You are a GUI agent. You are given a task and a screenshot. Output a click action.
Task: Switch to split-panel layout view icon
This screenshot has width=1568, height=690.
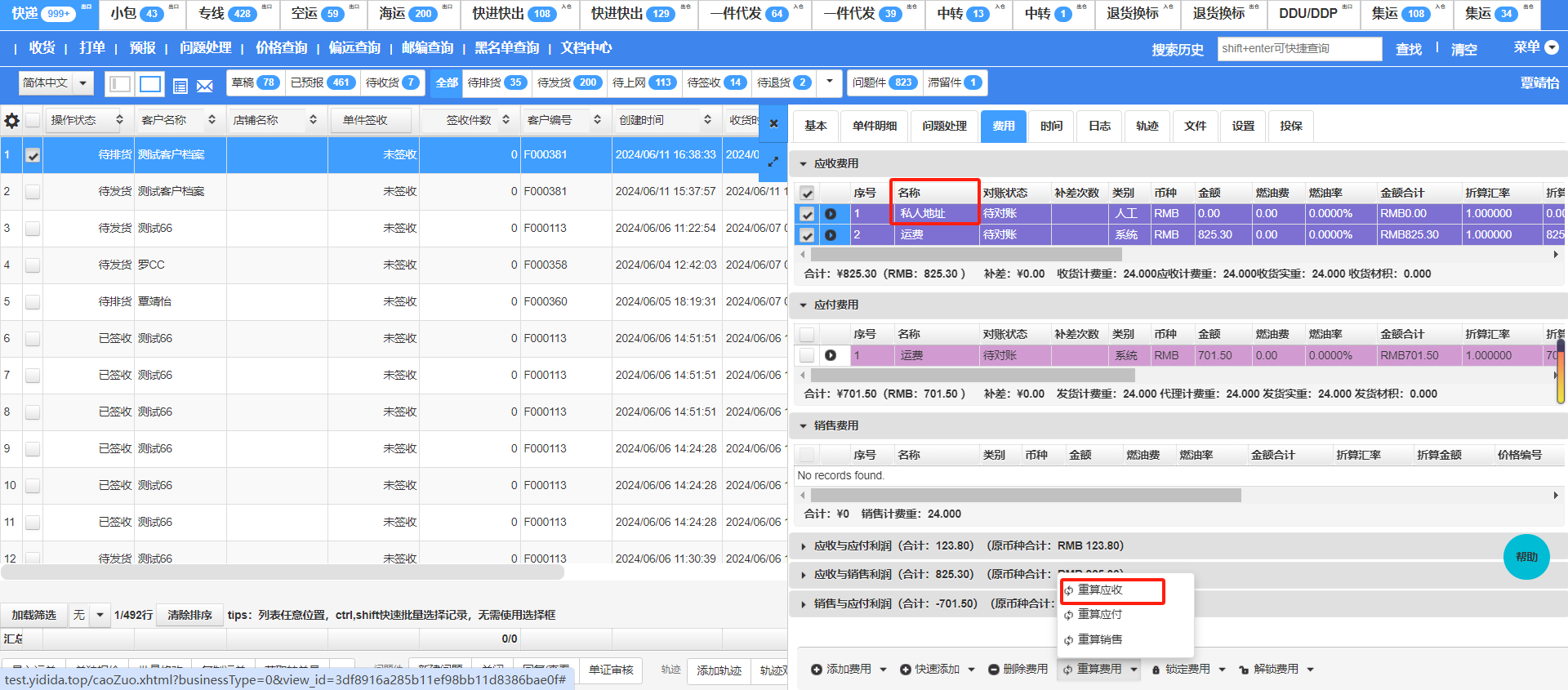(120, 84)
